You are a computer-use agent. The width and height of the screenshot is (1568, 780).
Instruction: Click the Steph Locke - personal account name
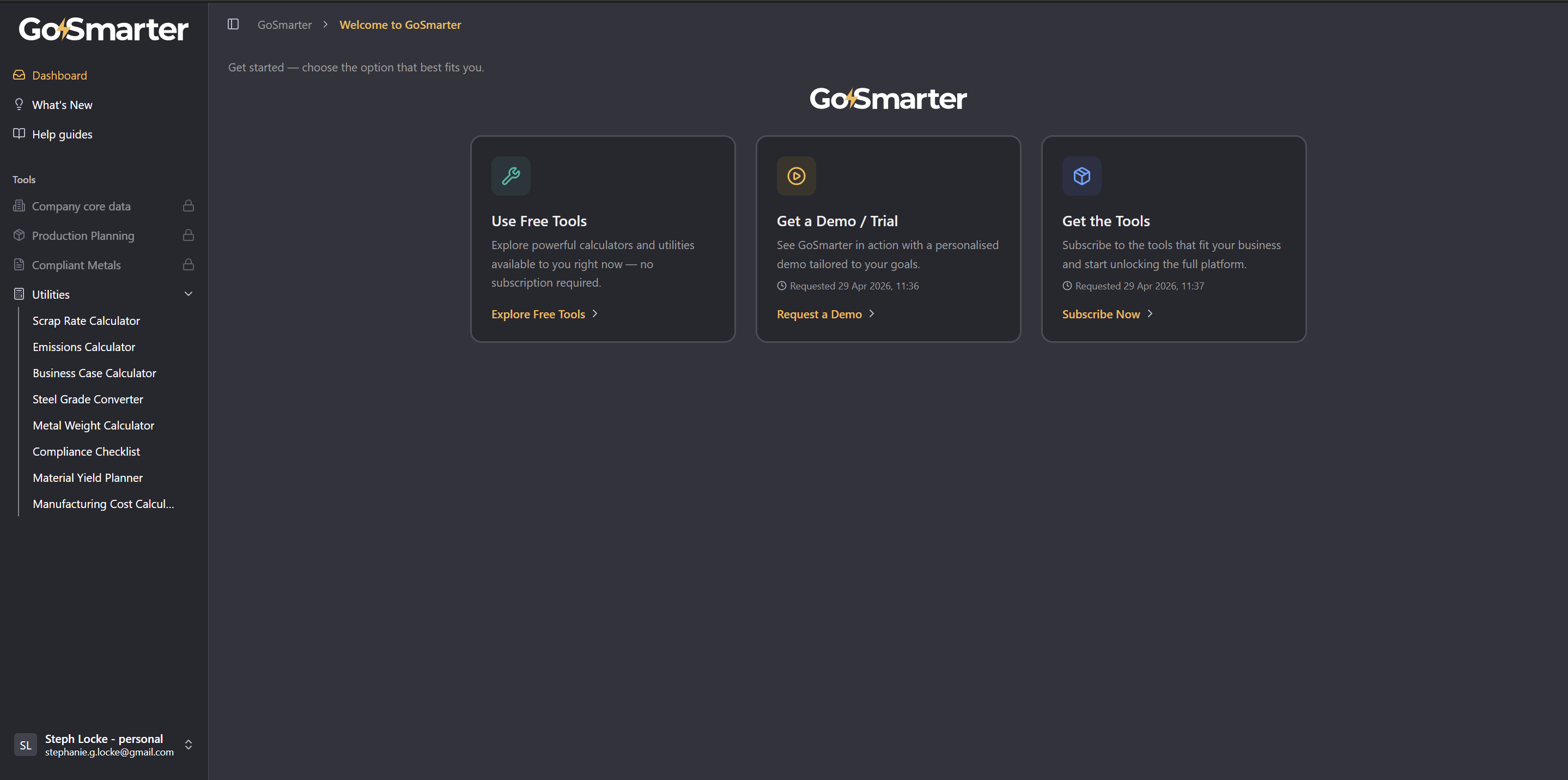click(x=104, y=738)
